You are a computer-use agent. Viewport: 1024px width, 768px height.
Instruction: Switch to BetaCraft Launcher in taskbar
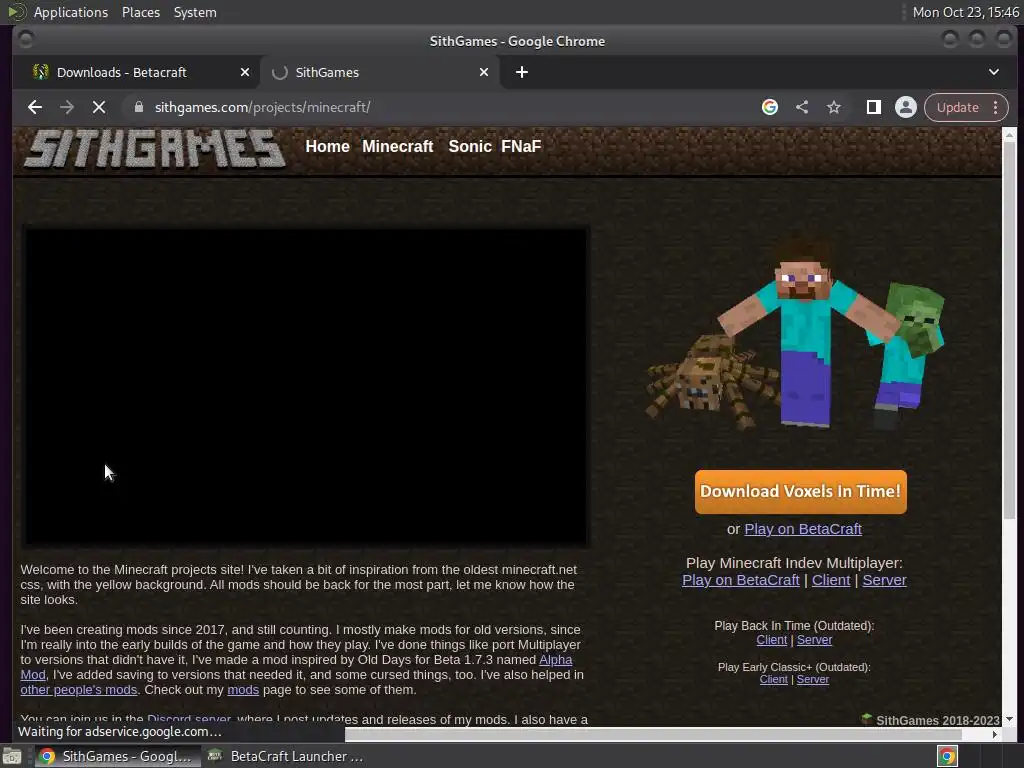[x=285, y=756]
